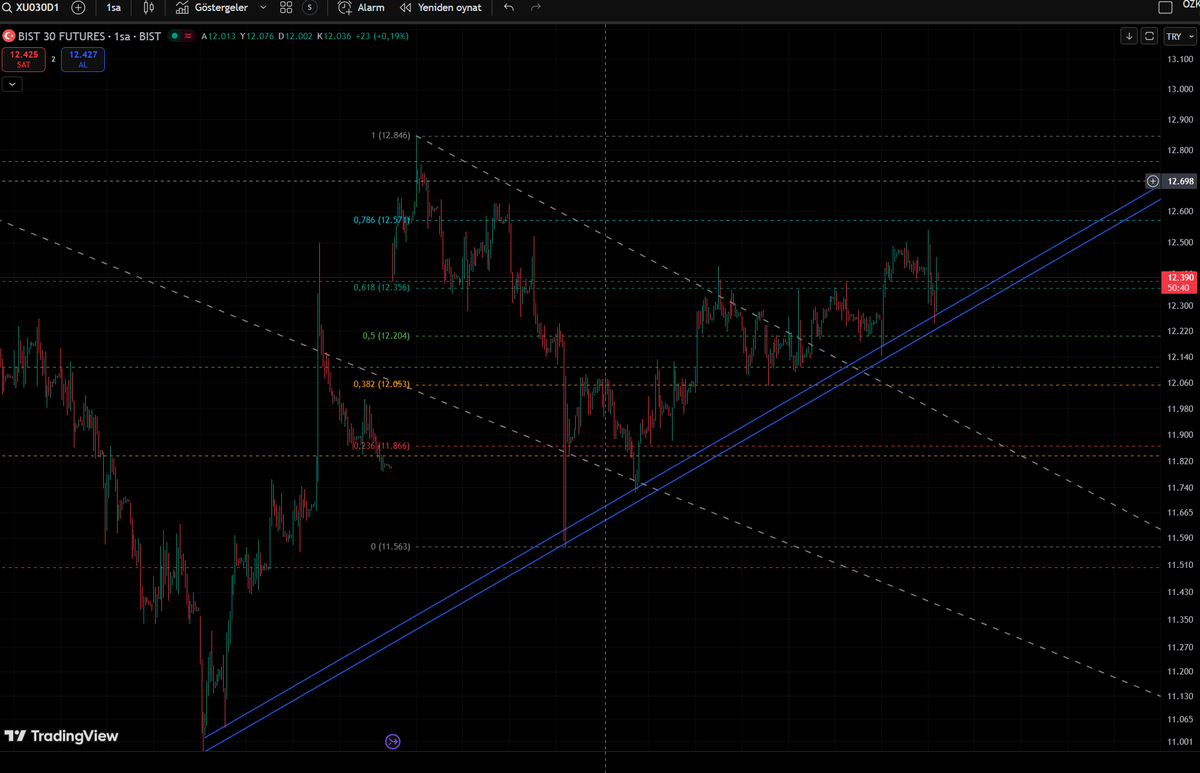Click the plus icon beside 12.698 price

(1153, 181)
